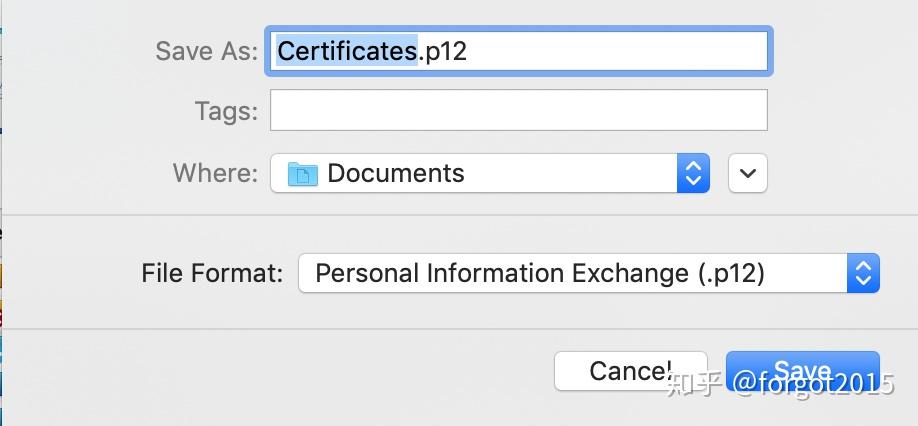This screenshot has width=918, height=426.
Task: Focus the empty Tags input field
Action: coord(518,110)
